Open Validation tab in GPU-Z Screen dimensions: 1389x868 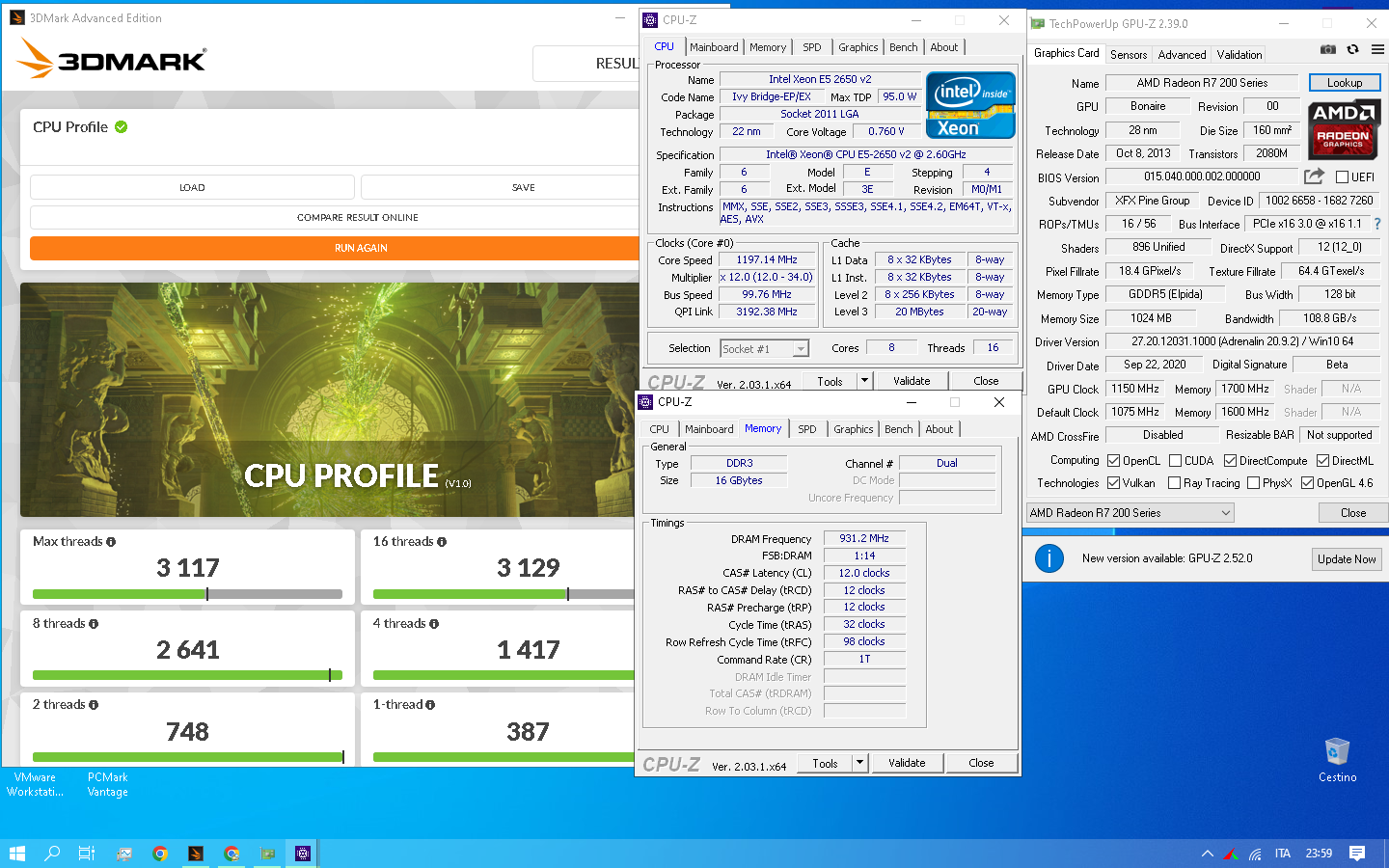1239,55
